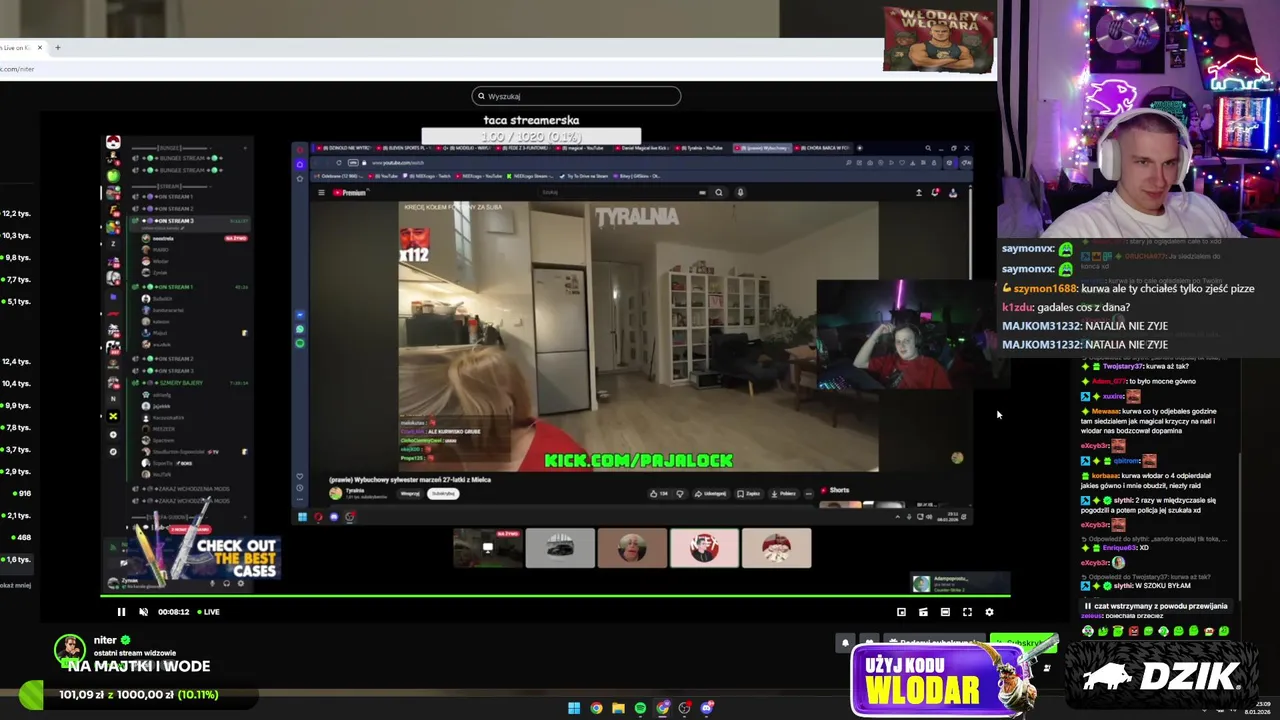Open szymon1688 username in chat
1280x720 pixels.
(1046, 288)
